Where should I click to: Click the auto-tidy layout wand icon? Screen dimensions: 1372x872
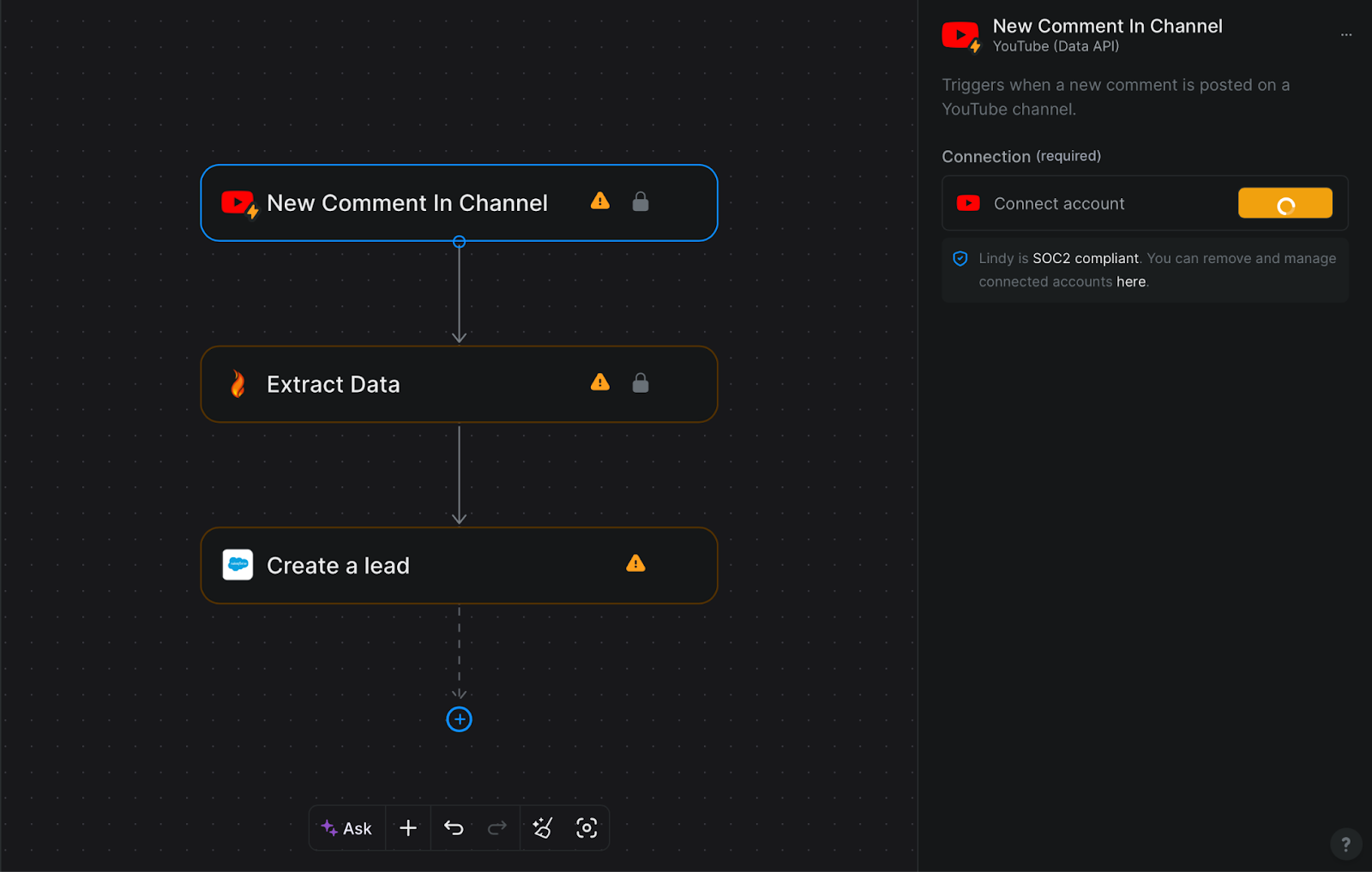point(543,828)
